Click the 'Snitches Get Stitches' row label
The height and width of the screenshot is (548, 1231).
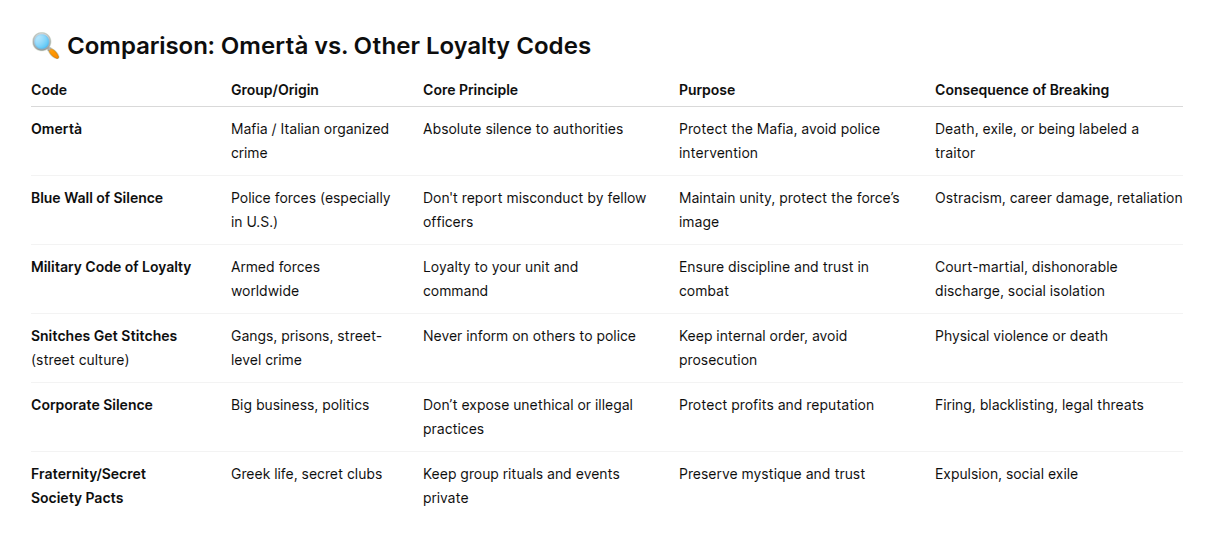click(104, 336)
